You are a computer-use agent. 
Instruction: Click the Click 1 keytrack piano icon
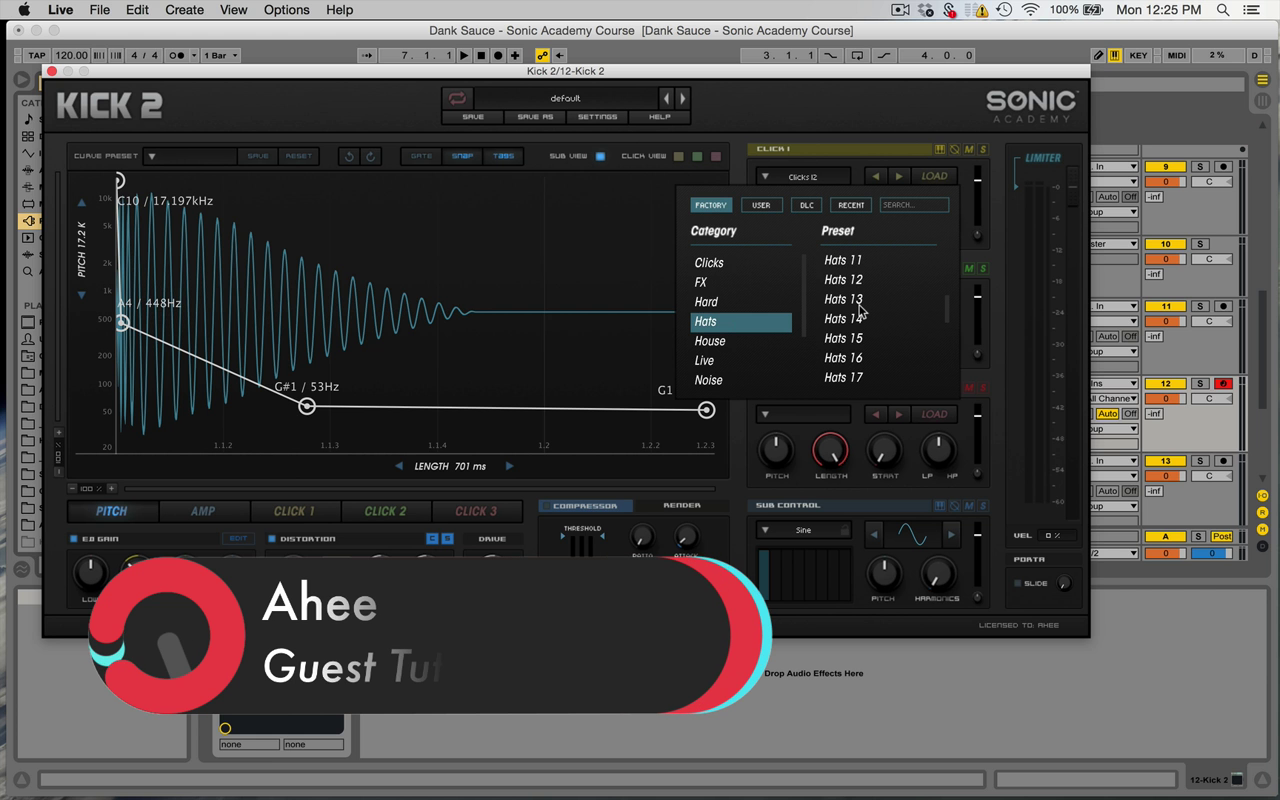(939, 150)
